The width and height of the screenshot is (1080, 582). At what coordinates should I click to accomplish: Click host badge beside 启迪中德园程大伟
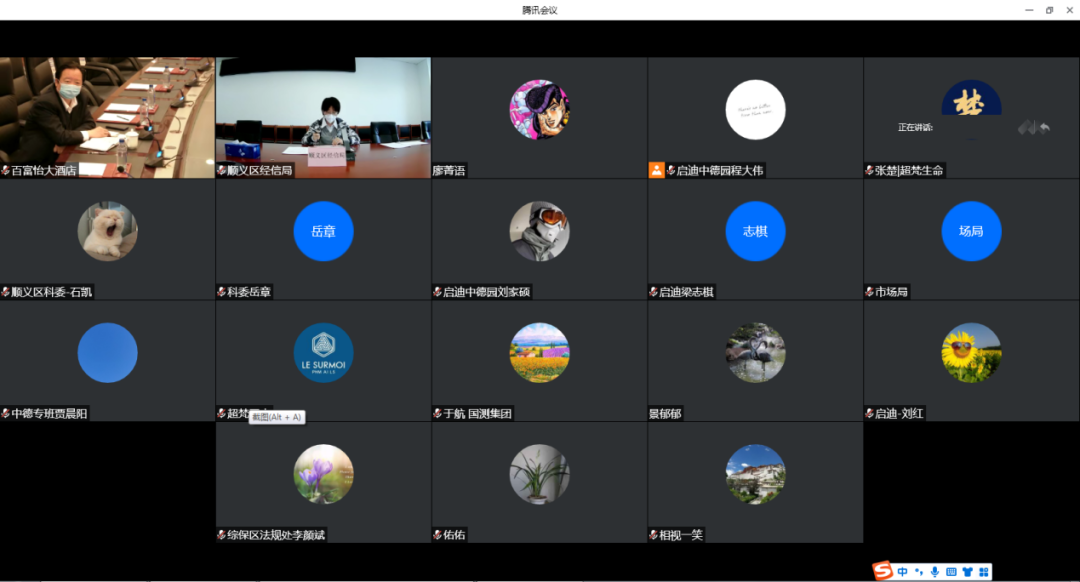656,170
